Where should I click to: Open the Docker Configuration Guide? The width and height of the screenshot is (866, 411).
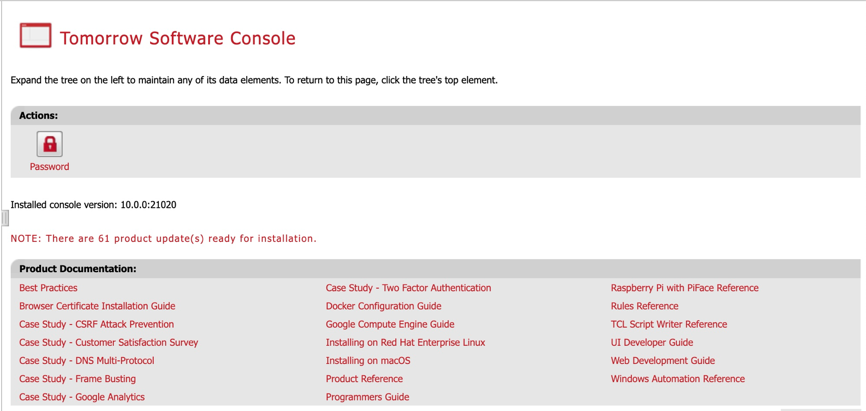[383, 306]
